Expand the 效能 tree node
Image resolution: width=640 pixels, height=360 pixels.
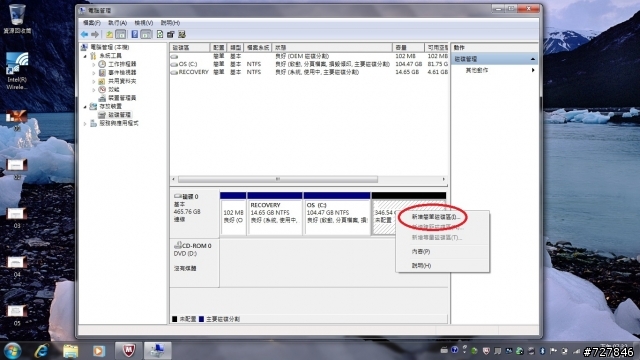(94, 89)
